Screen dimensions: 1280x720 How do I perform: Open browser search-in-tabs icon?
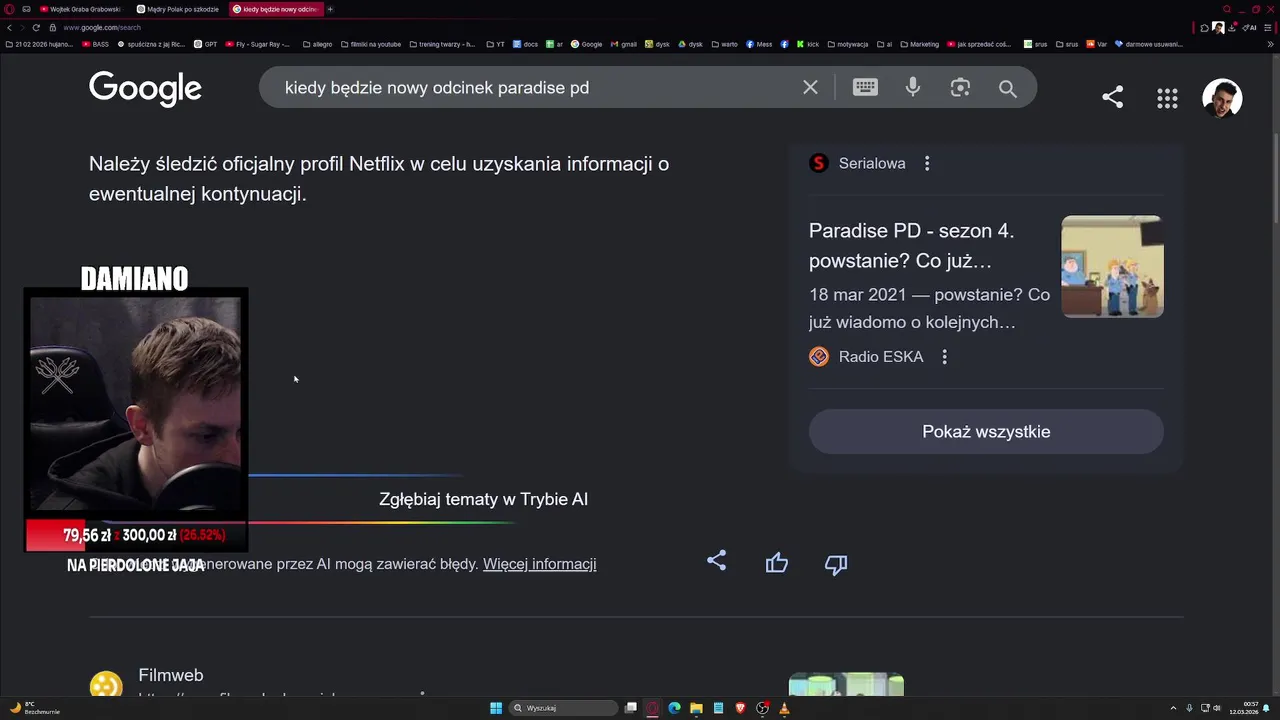coord(1227,9)
